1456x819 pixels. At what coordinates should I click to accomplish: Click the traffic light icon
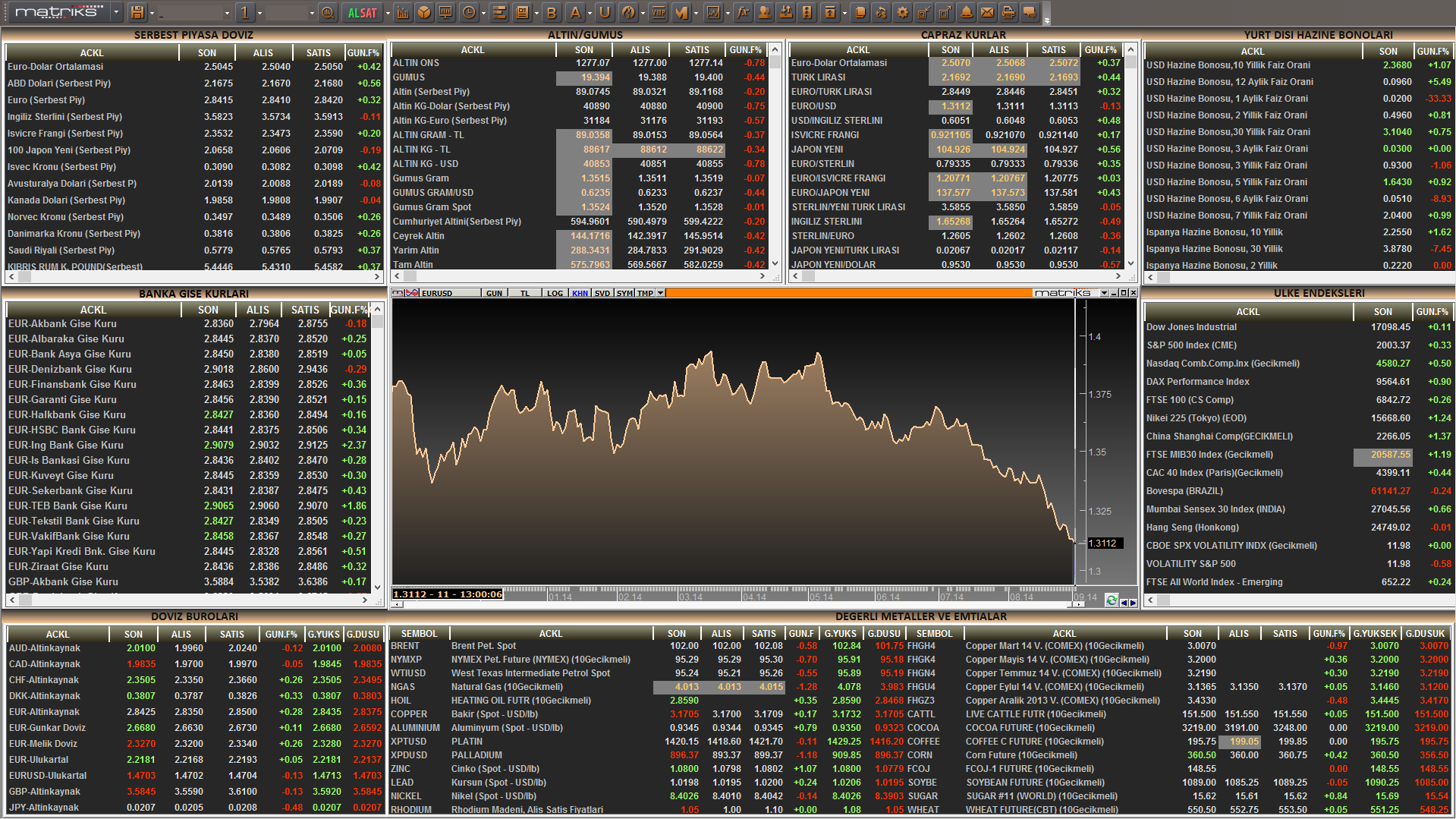pyautogui.click(x=807, y=13)
